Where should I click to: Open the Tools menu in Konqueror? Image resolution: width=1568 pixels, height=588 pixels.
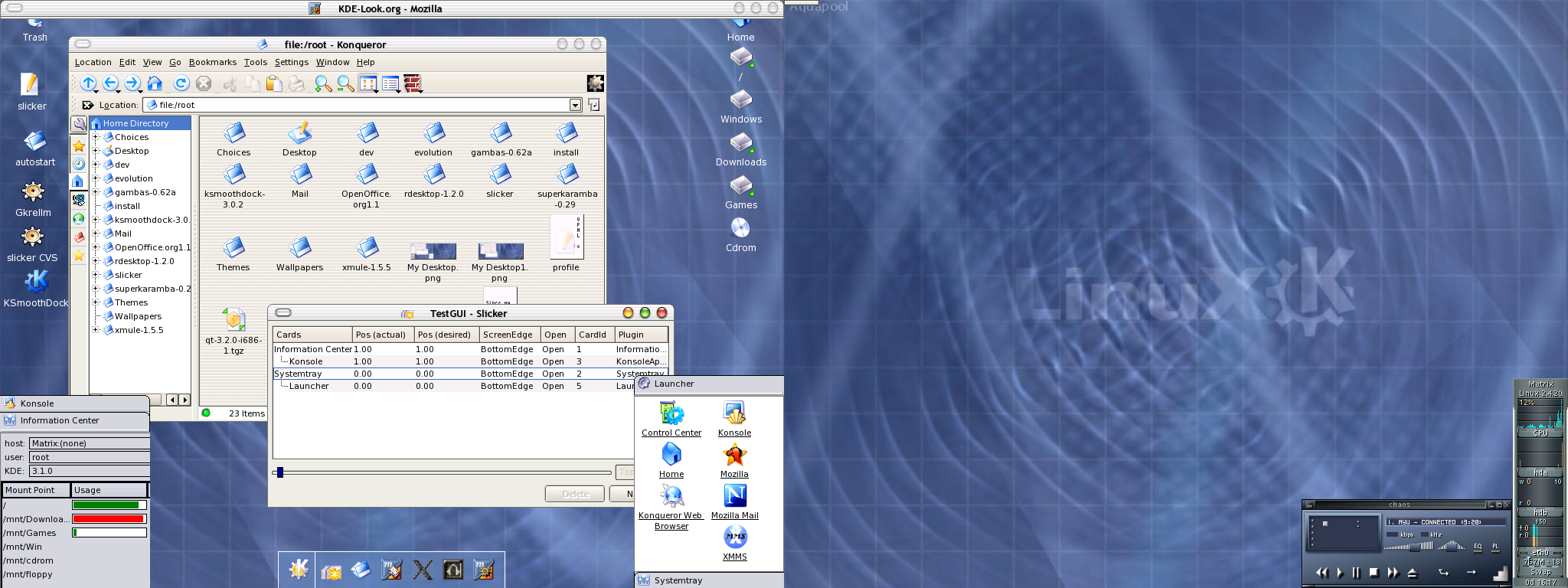(256, 63)
